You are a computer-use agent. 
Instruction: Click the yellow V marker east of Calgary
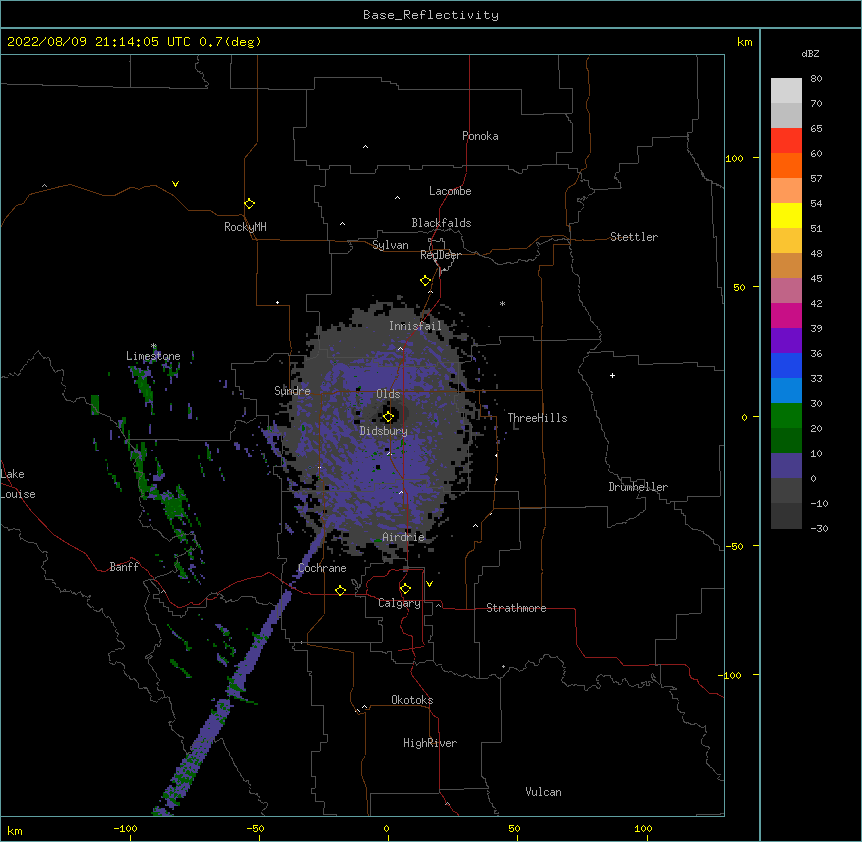tap(429, 584)
